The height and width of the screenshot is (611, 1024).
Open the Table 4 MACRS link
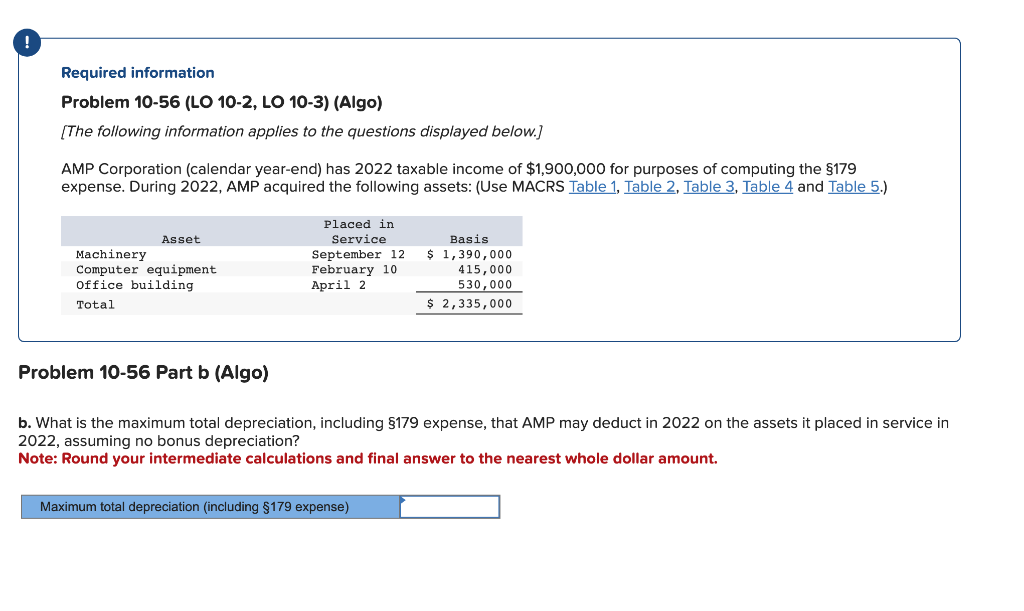[768, 186]
